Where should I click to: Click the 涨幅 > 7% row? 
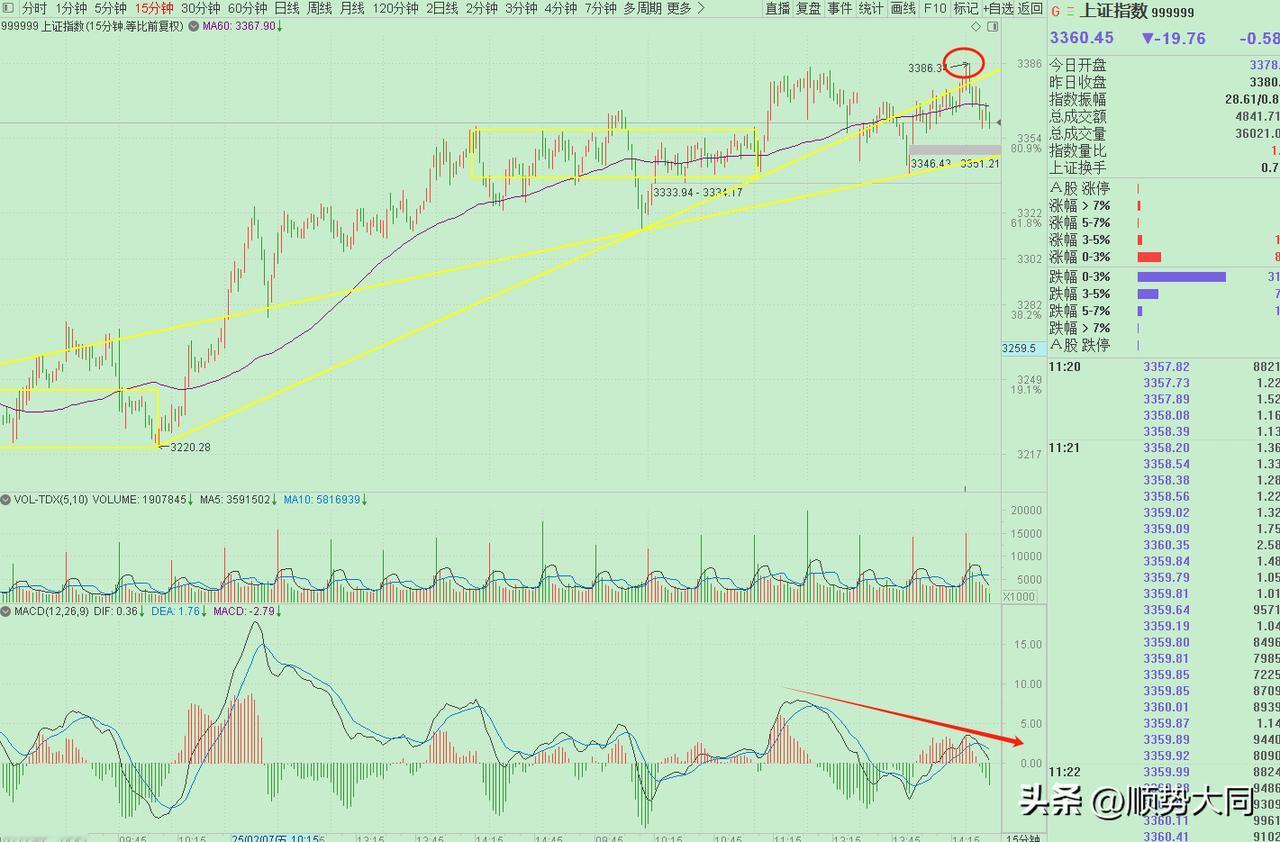point(1164,205)
